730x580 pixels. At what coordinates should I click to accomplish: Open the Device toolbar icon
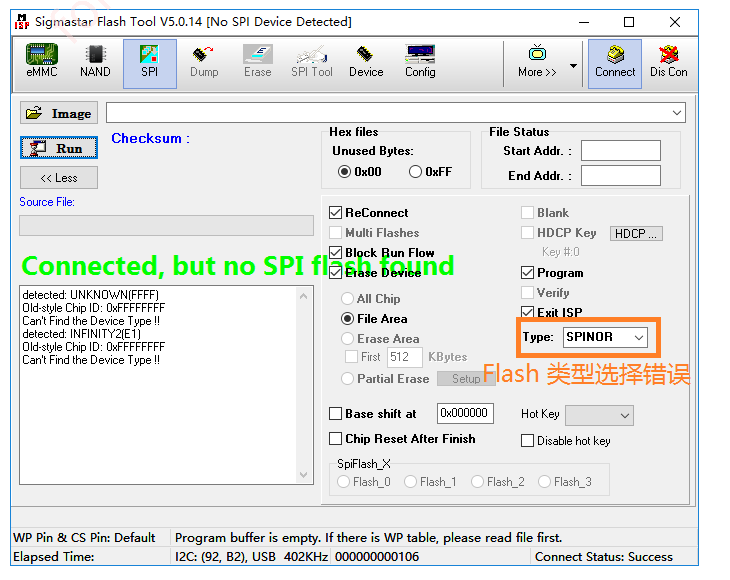366,61
